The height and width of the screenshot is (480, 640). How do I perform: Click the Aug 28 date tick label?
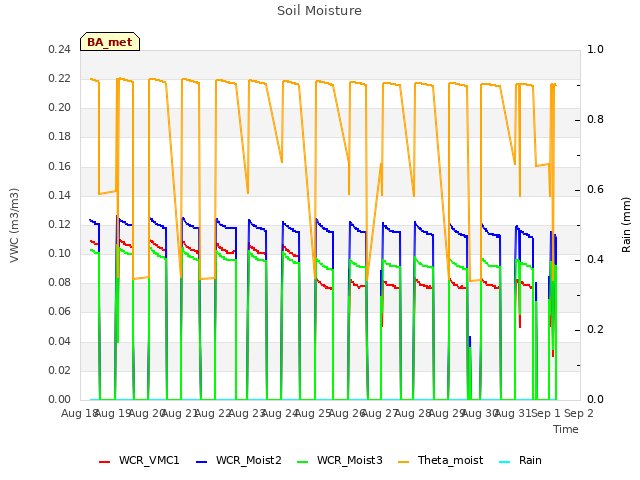(x=413, y=413)
